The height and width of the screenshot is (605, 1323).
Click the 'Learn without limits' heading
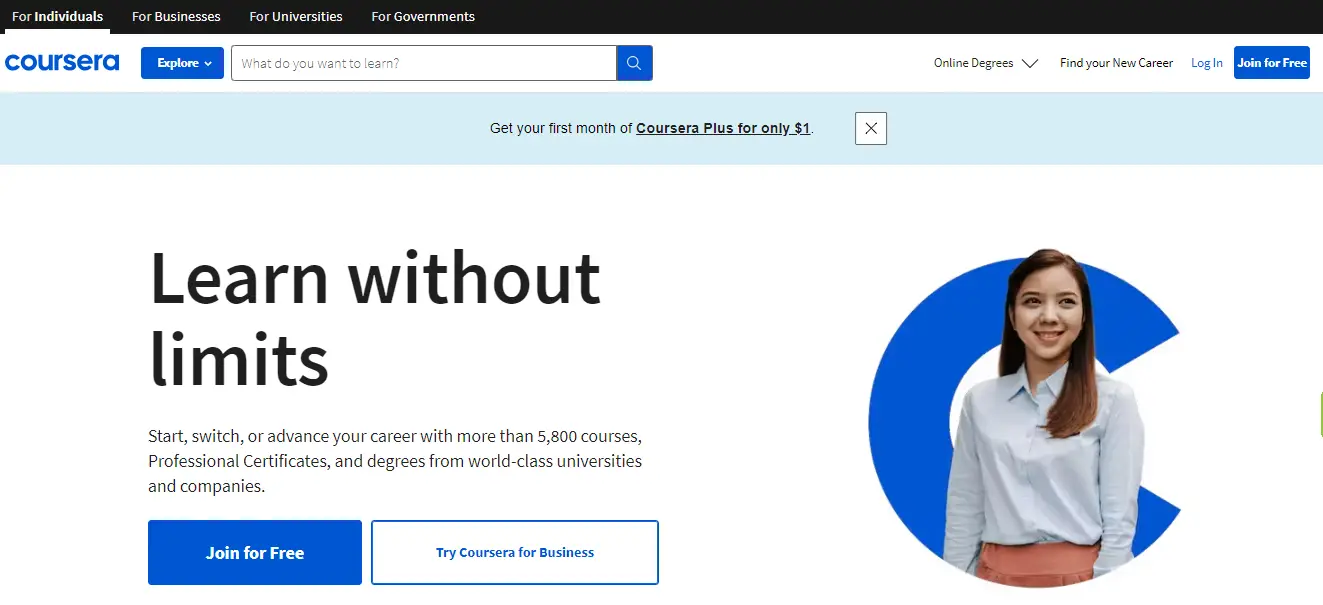pyautogui.click(x=375, y=318)
